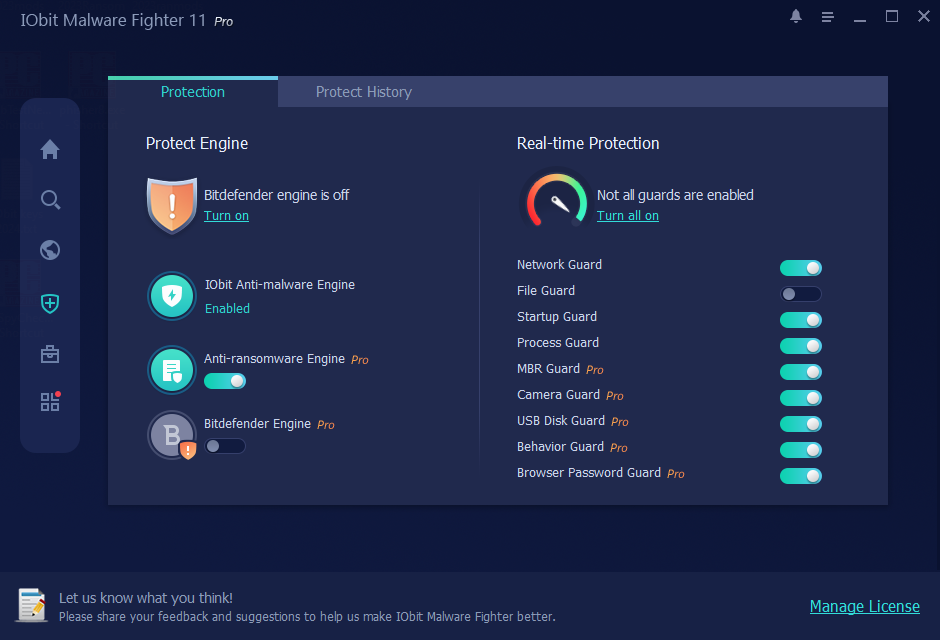Turn off Startup Guard switch
The width and height of the screenshot is (940, 640).
coord(800,320)
